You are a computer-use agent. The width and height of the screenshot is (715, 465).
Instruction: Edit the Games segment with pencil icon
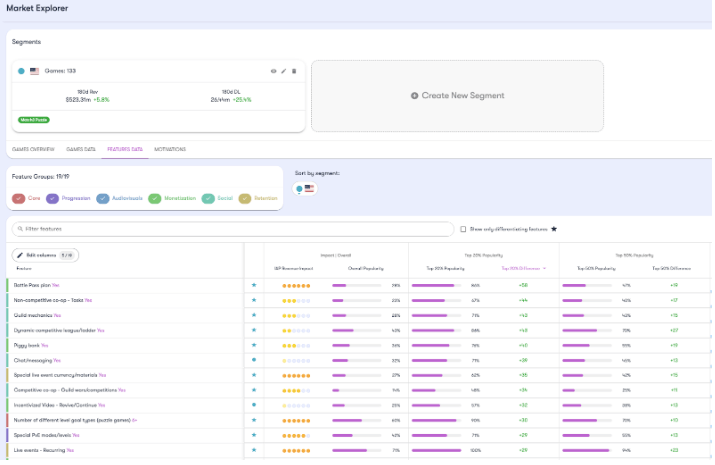[x=283, y=71]
